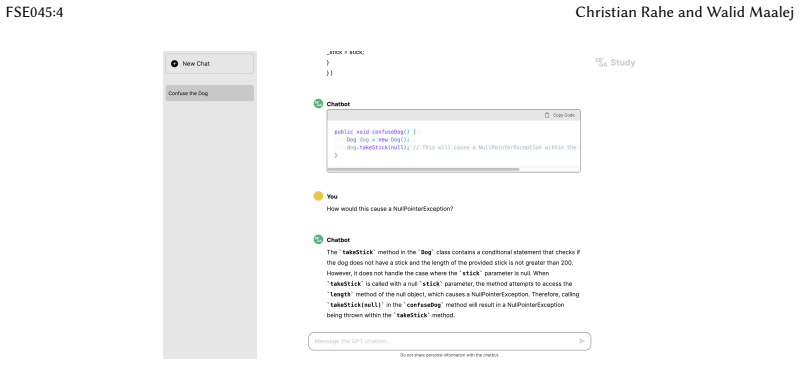Click the page identifier 'FSE045:4'

click(34, 13)
